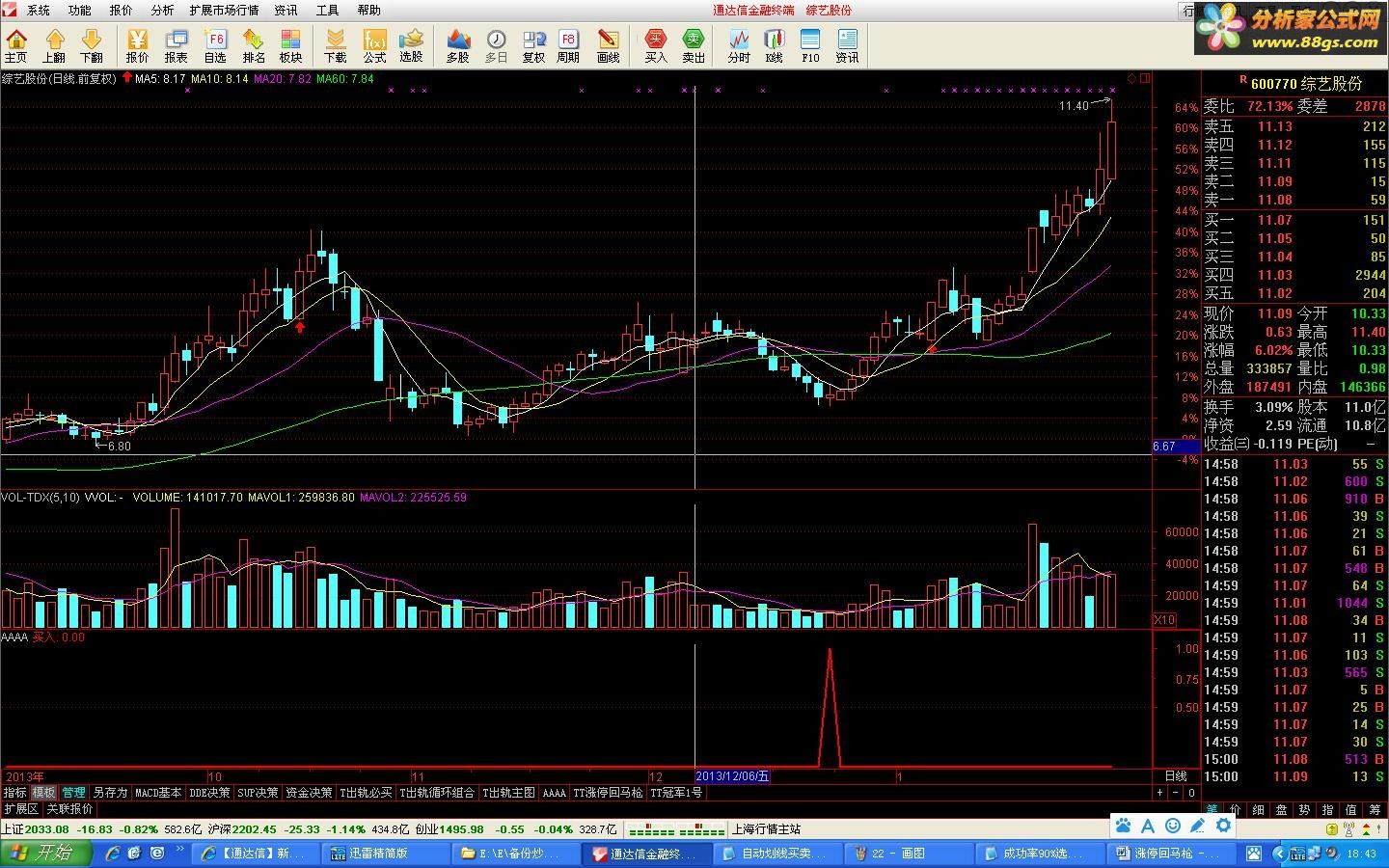Click the 管理 manage button
The width and height of the screenshot is (1389, 868).
[73, 792]
